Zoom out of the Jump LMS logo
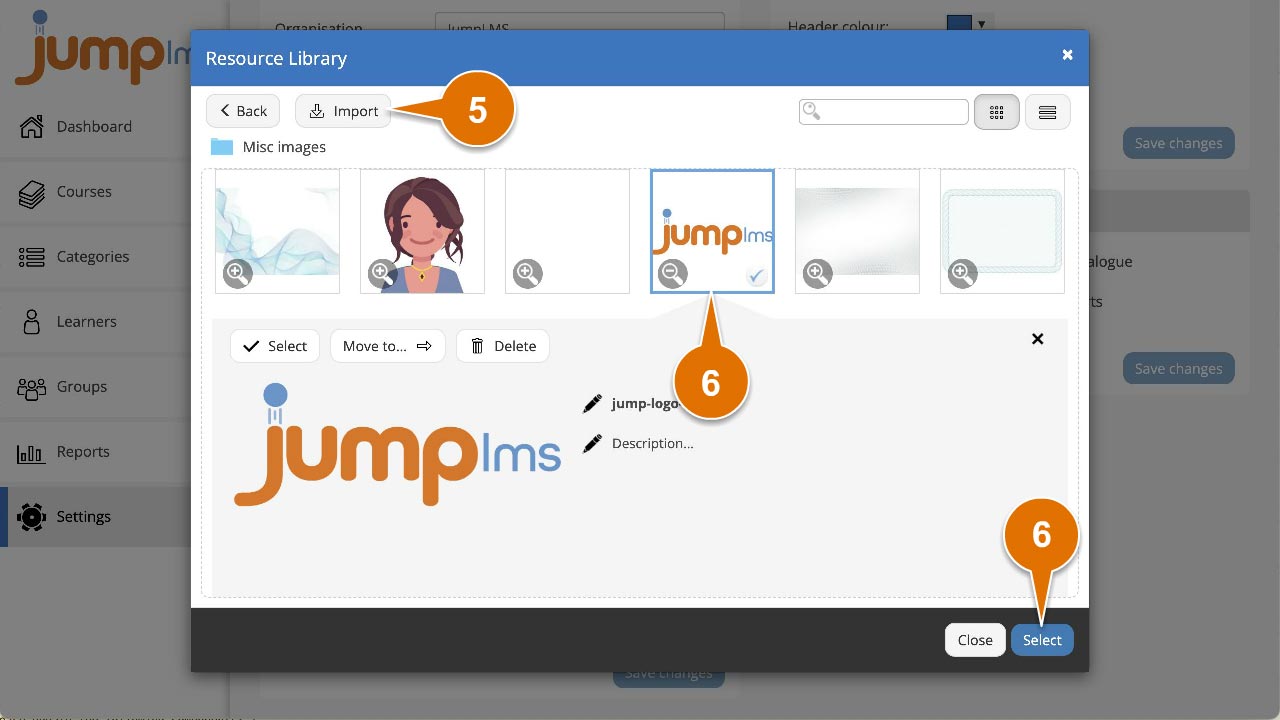This screenshot has width=1280, height=720. (x=672, y=273)
